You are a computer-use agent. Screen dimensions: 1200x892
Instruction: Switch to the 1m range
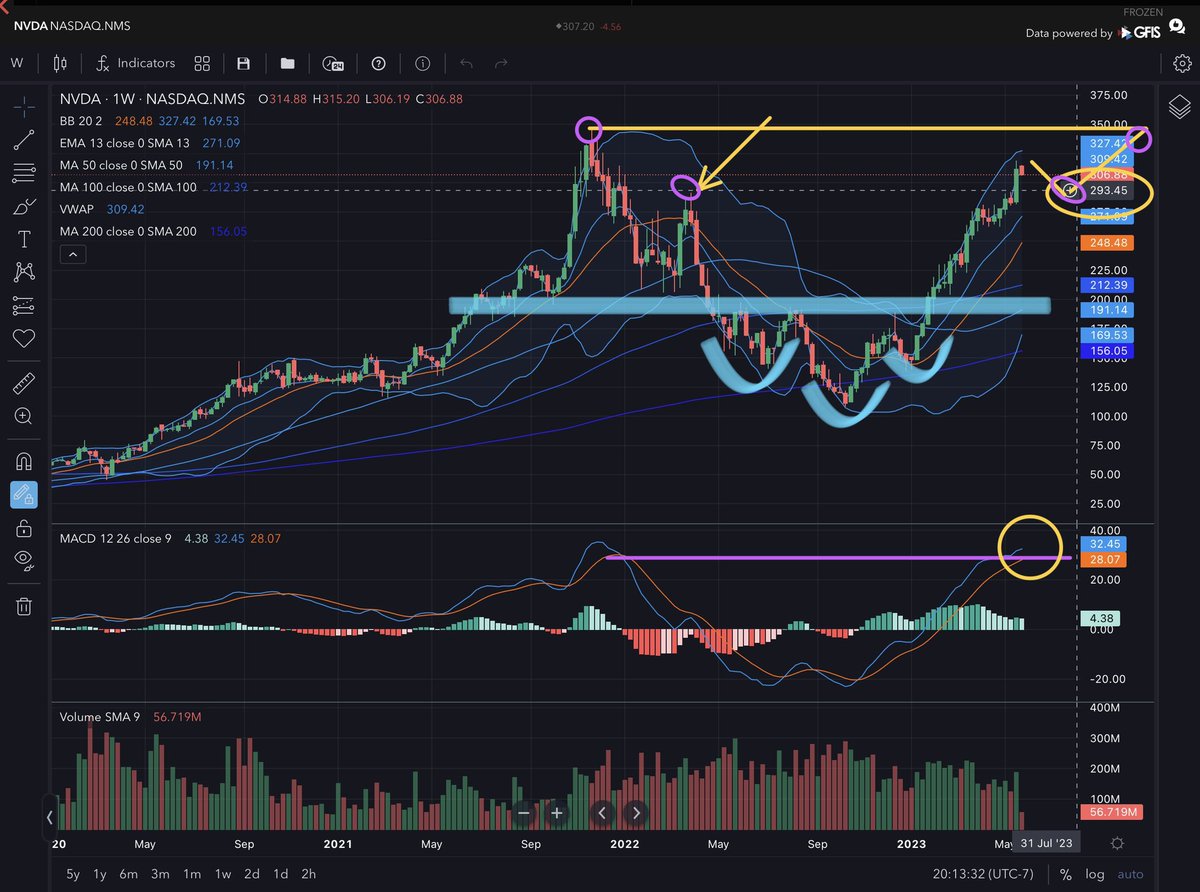[191, 874]
